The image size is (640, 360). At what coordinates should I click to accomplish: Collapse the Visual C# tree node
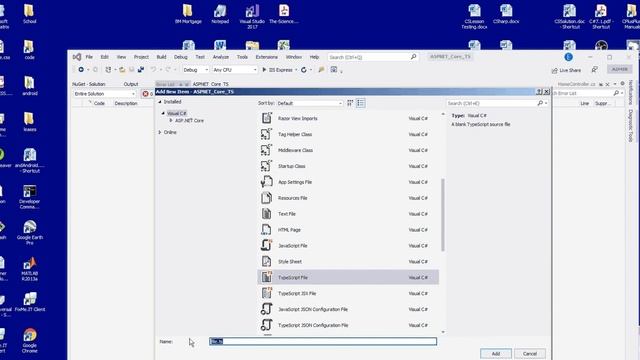(163, 113)
